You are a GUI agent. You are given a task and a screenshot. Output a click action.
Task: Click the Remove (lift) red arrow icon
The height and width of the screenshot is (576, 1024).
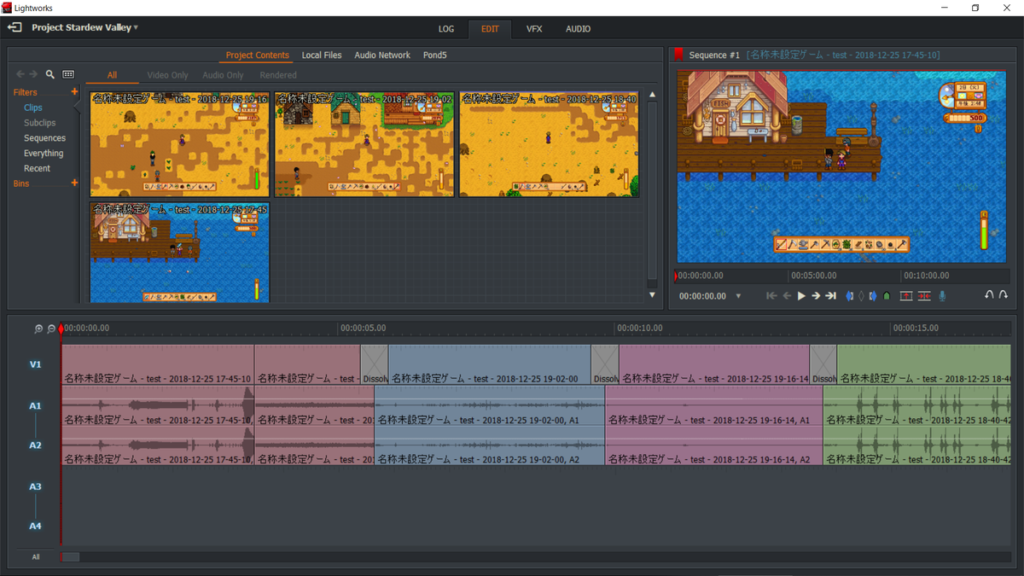[x=906, y=296]
